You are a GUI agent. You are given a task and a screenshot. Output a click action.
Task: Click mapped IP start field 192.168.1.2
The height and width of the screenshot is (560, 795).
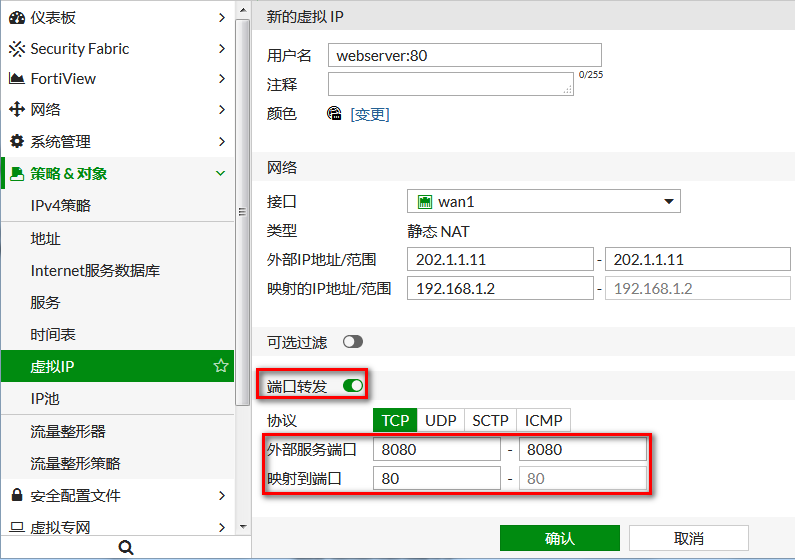500,288
